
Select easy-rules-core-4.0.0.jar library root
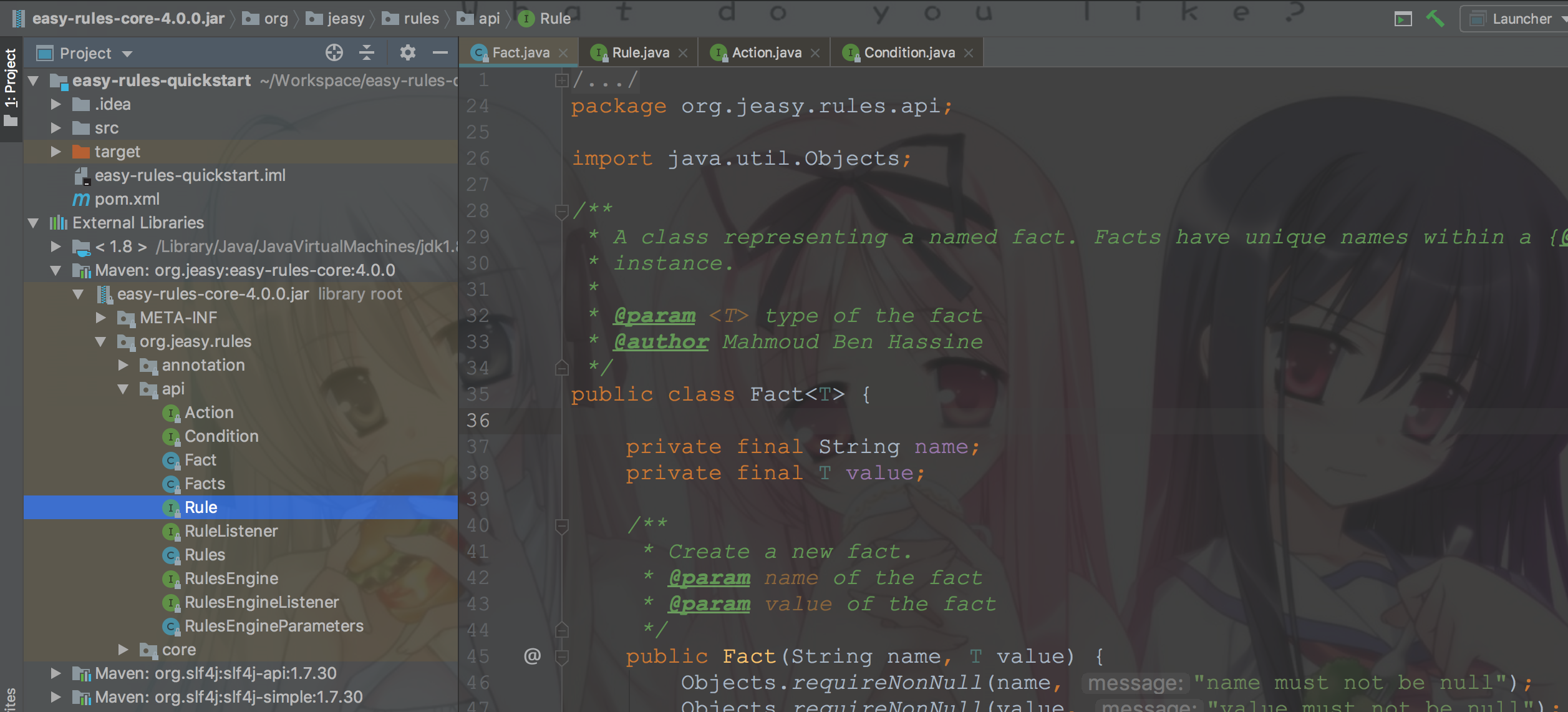click(x=241, y=294)
